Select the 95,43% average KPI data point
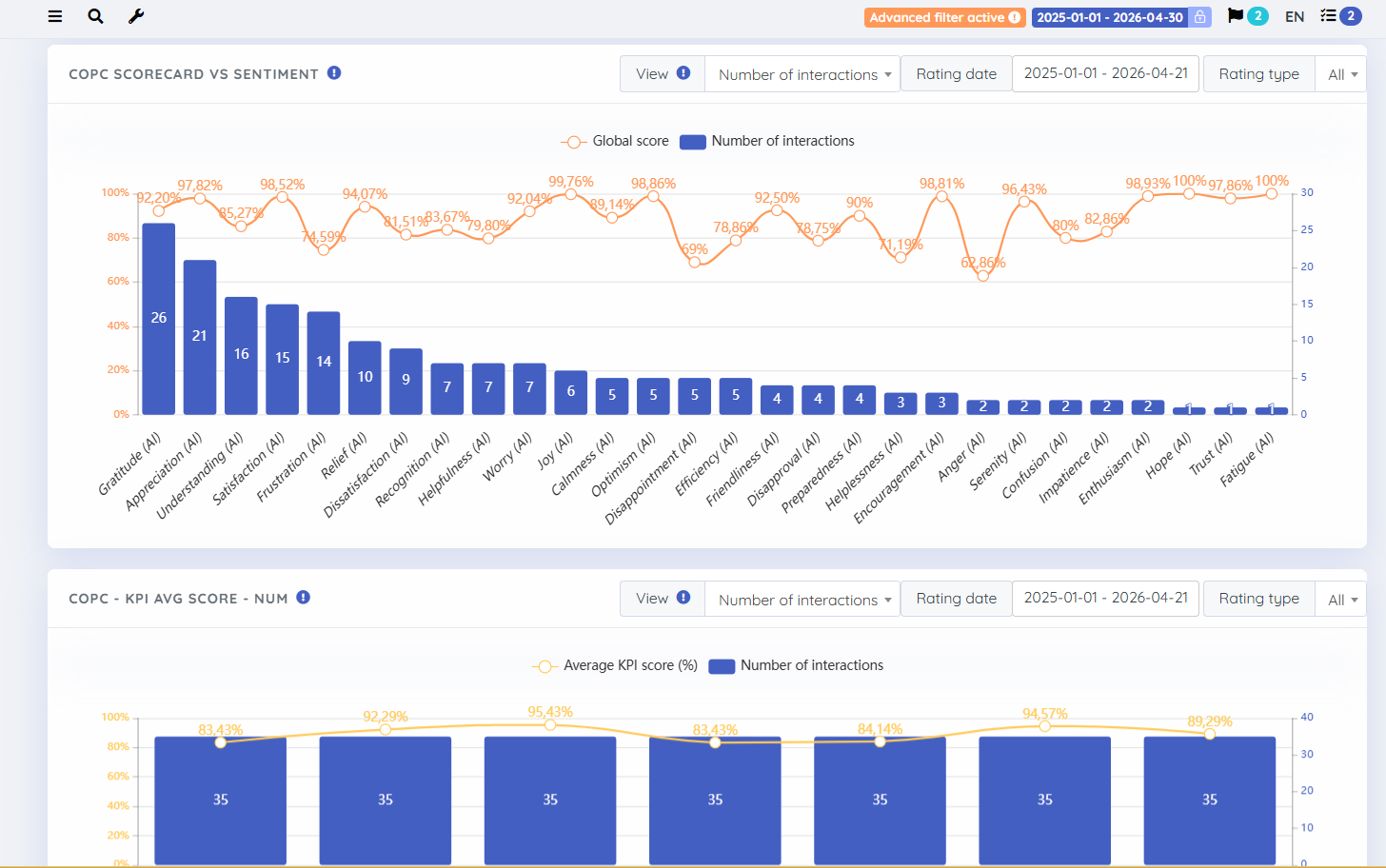This screenshot has width=1386, height=868. pos(550,725)
